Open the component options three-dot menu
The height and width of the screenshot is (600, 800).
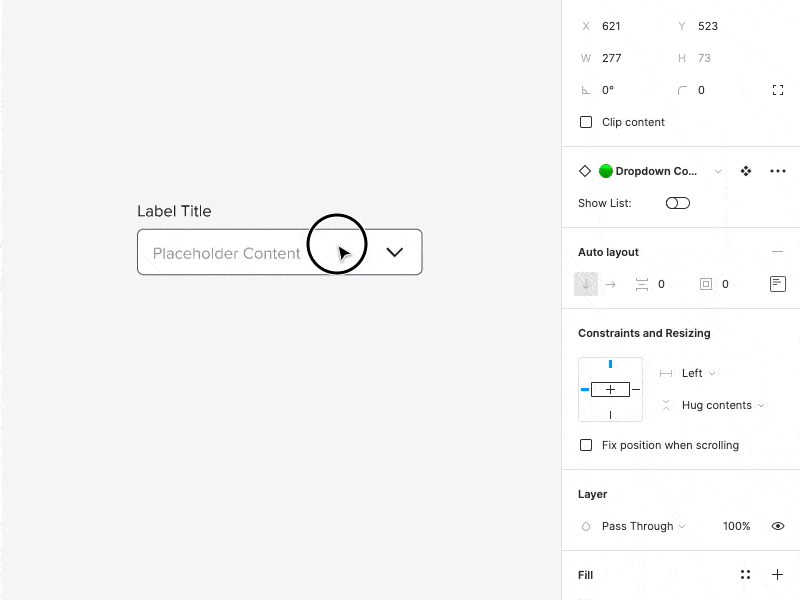click(x=778, y=171)
